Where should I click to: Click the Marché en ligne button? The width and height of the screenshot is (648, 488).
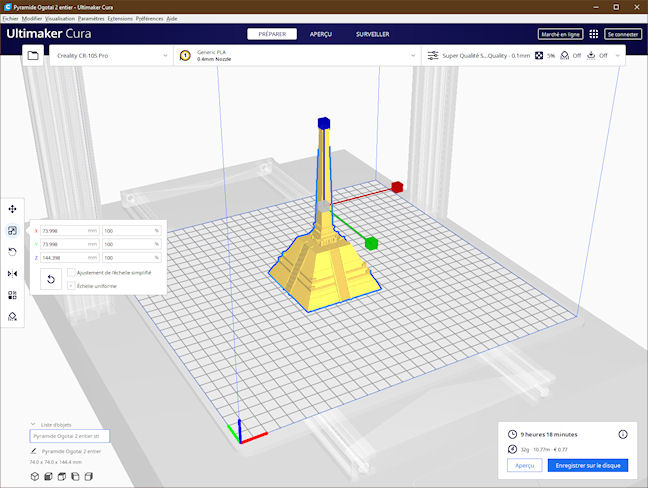coord(560,34)
